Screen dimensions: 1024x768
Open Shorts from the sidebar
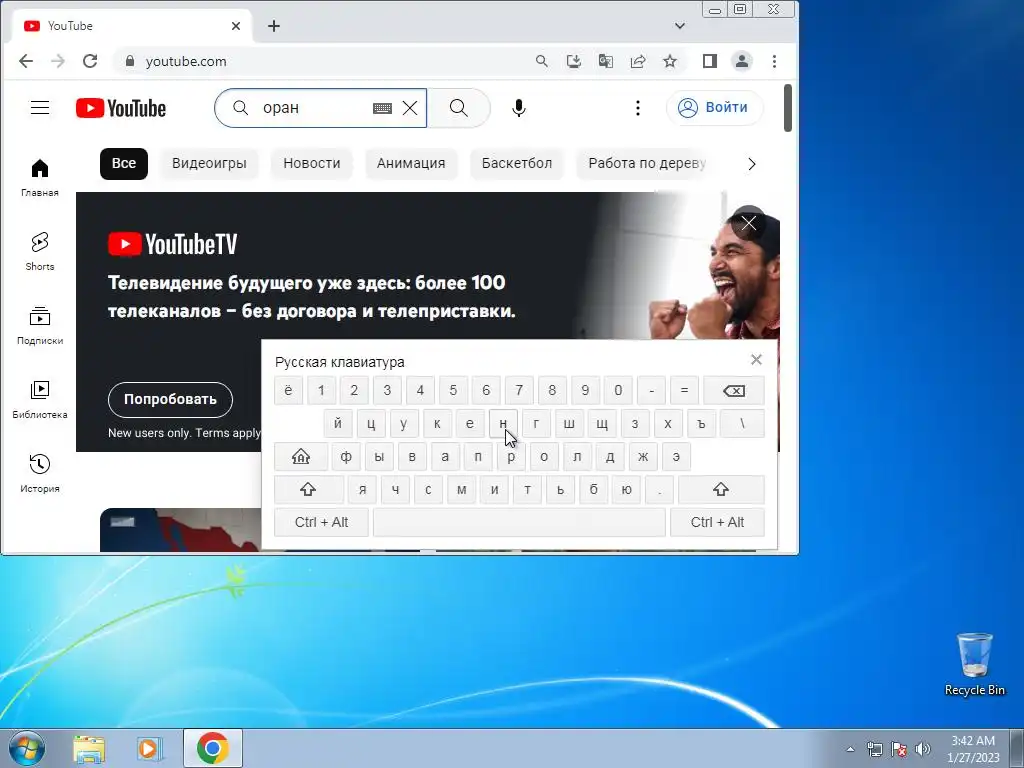(40, 251)
